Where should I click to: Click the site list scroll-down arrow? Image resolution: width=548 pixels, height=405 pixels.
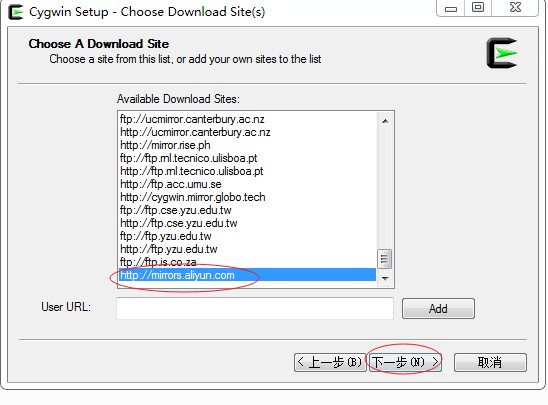pos(385,279)
